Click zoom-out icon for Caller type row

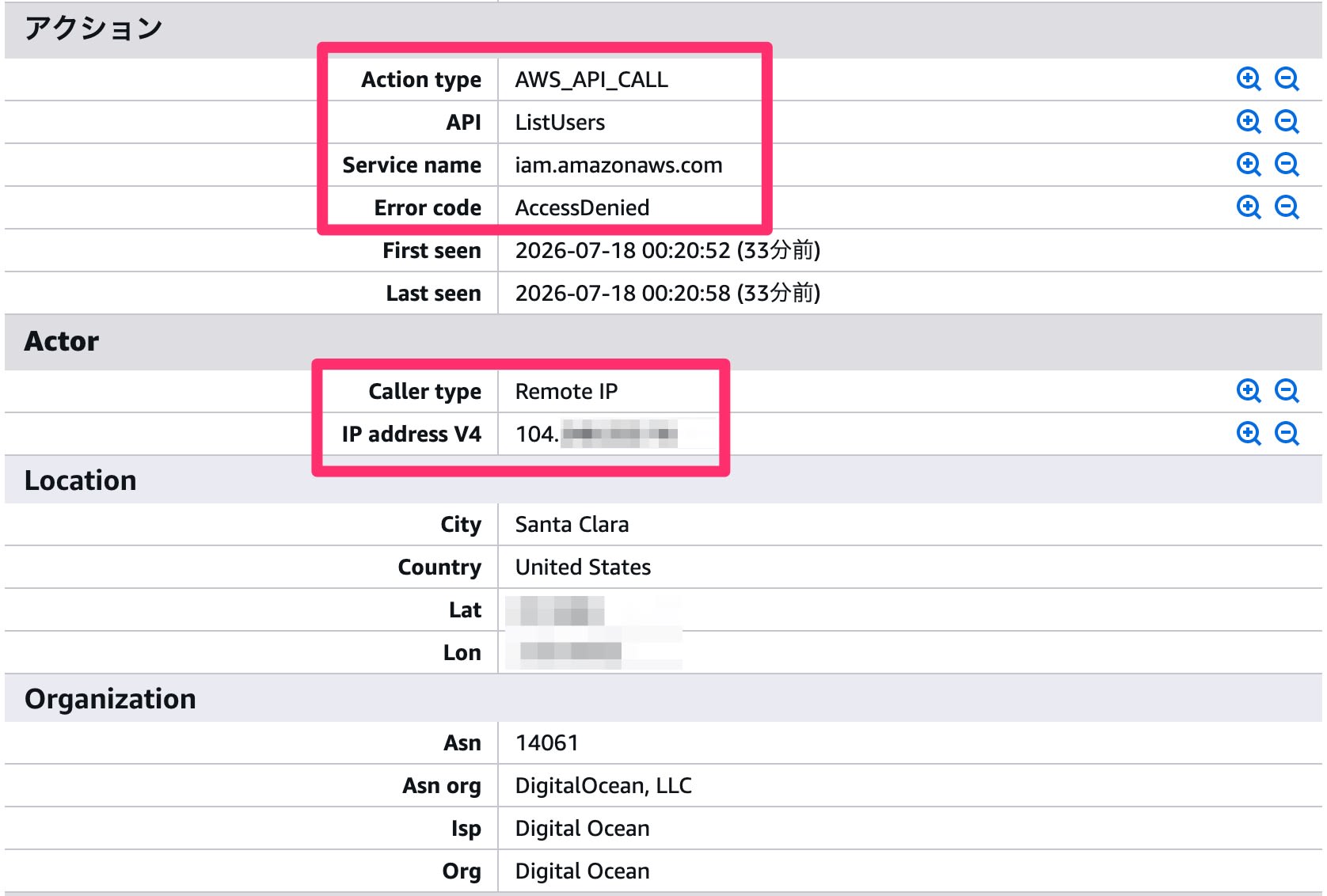point(1287,391)
